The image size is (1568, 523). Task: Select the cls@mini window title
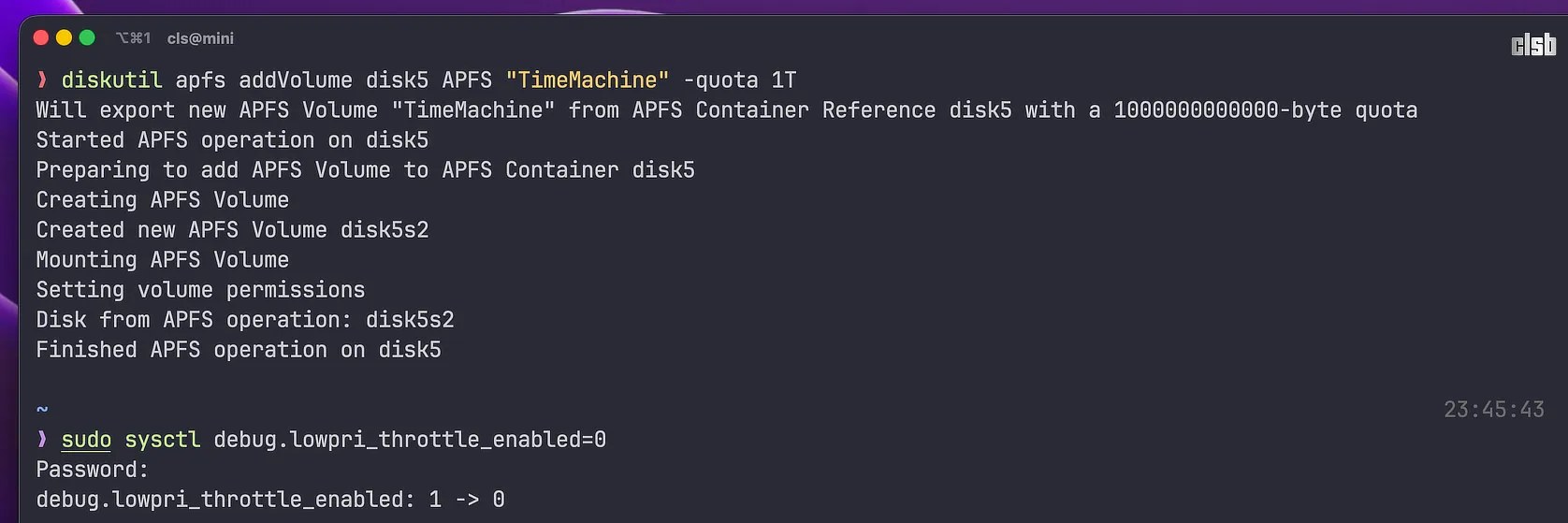200,38
